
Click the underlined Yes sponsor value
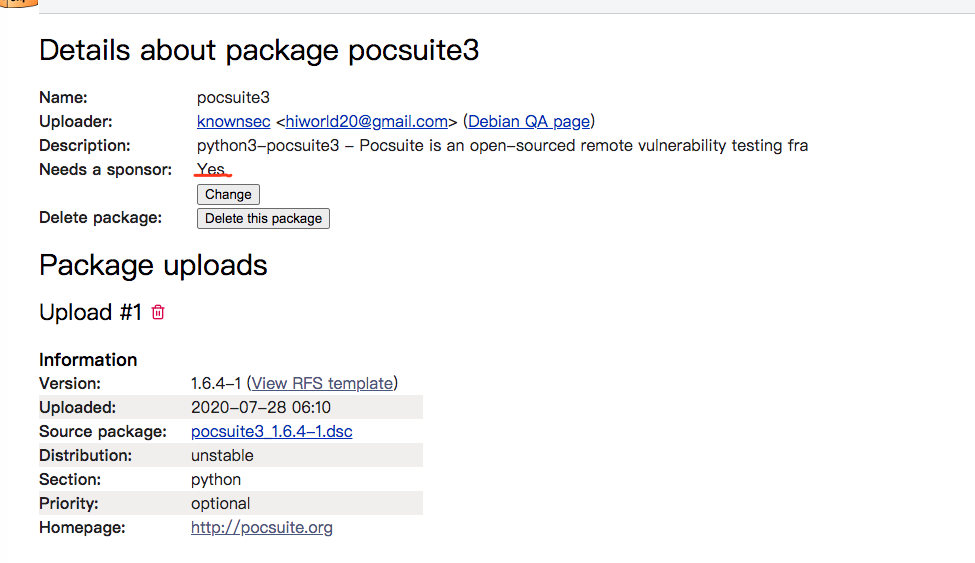point(211,169)
